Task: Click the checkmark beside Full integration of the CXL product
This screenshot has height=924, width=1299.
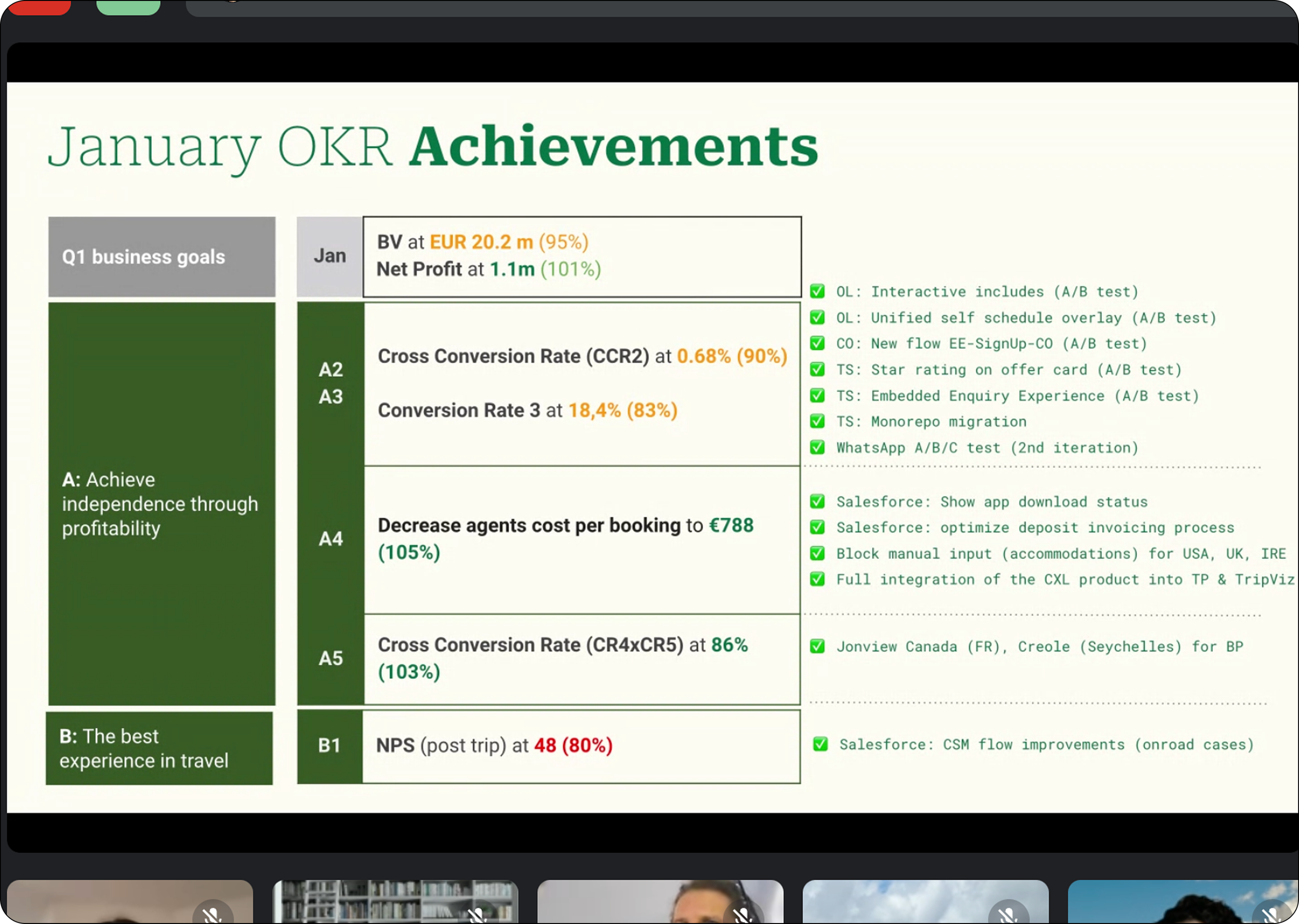Action: pos(817,579)
